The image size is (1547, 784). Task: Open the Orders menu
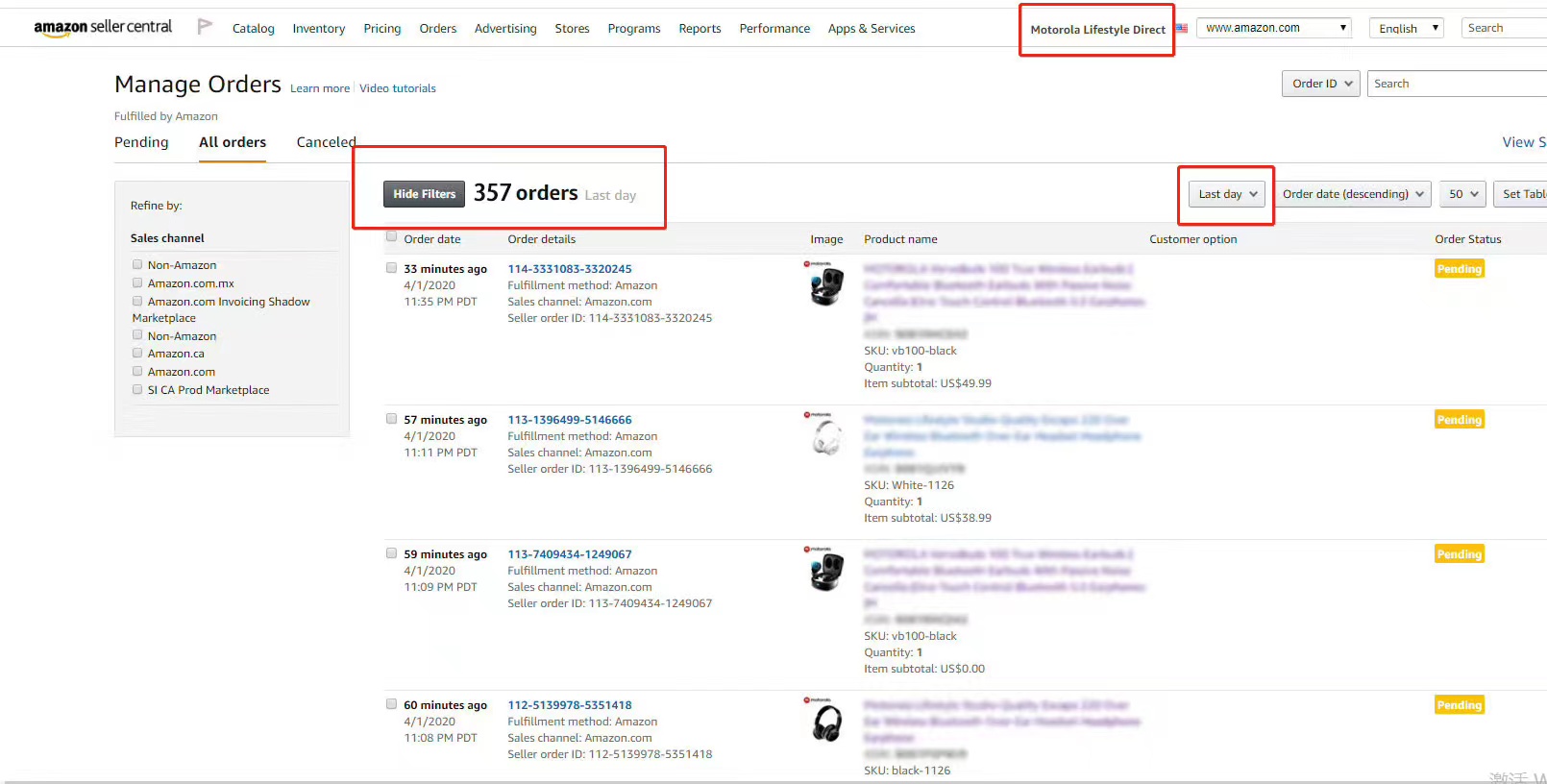(x=438, y=29)
